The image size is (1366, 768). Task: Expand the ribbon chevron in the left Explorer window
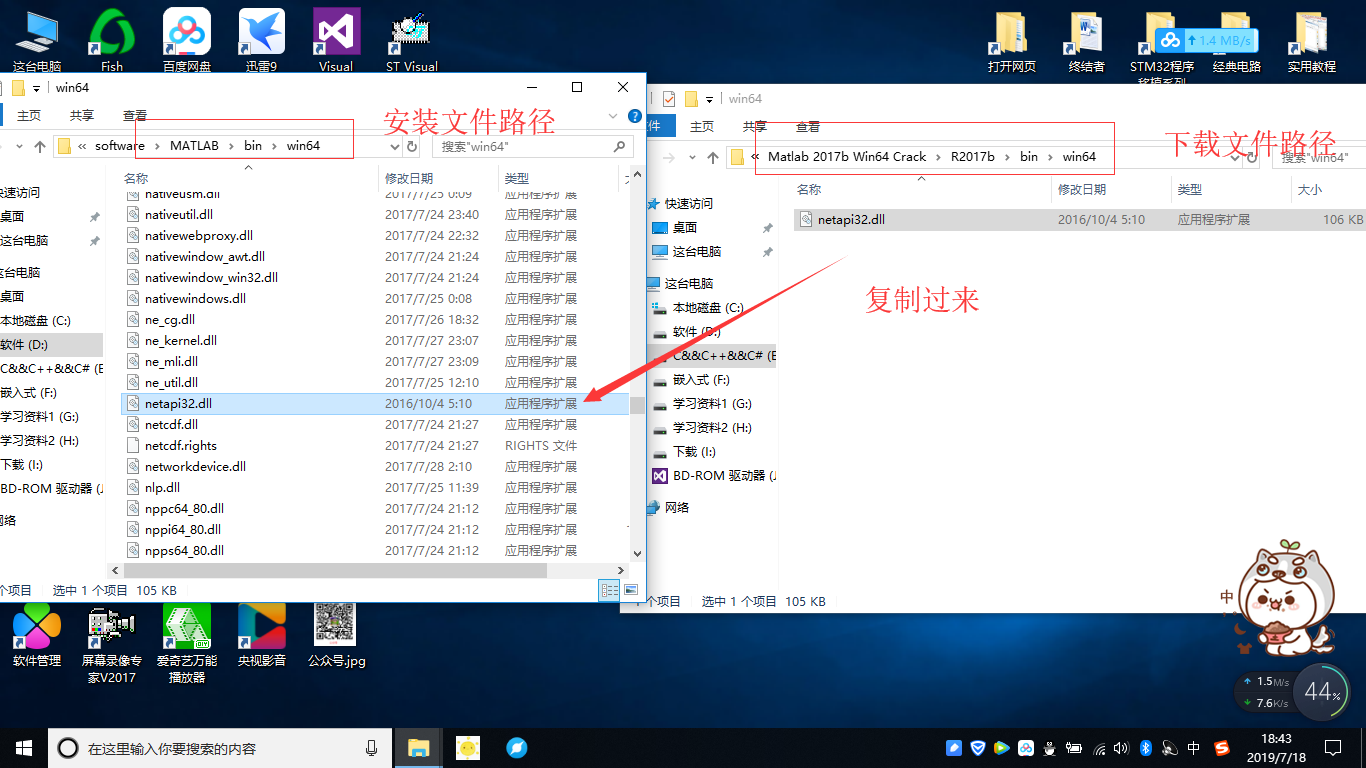click(612, 116)
